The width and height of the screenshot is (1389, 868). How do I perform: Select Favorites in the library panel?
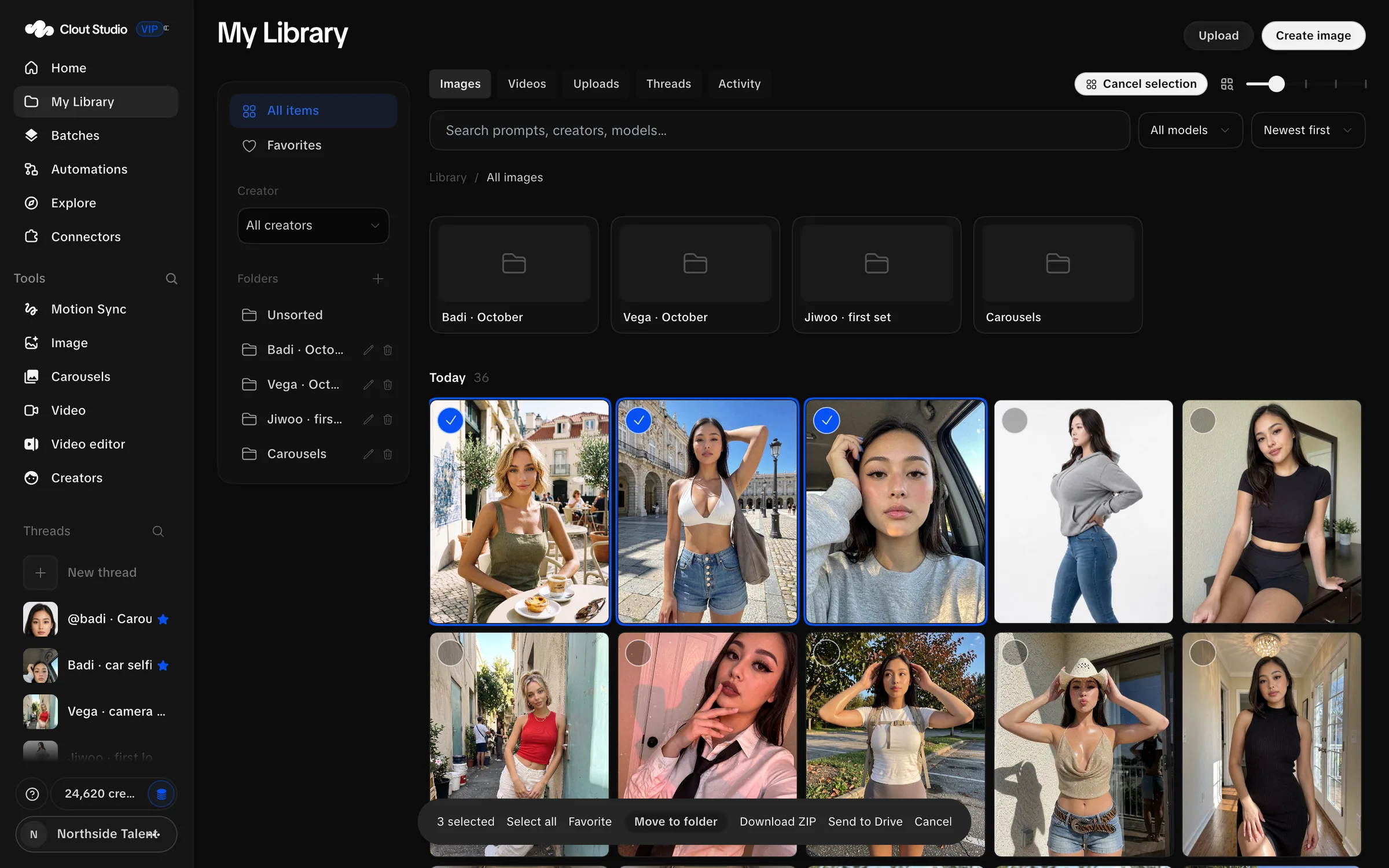point(313,145)
